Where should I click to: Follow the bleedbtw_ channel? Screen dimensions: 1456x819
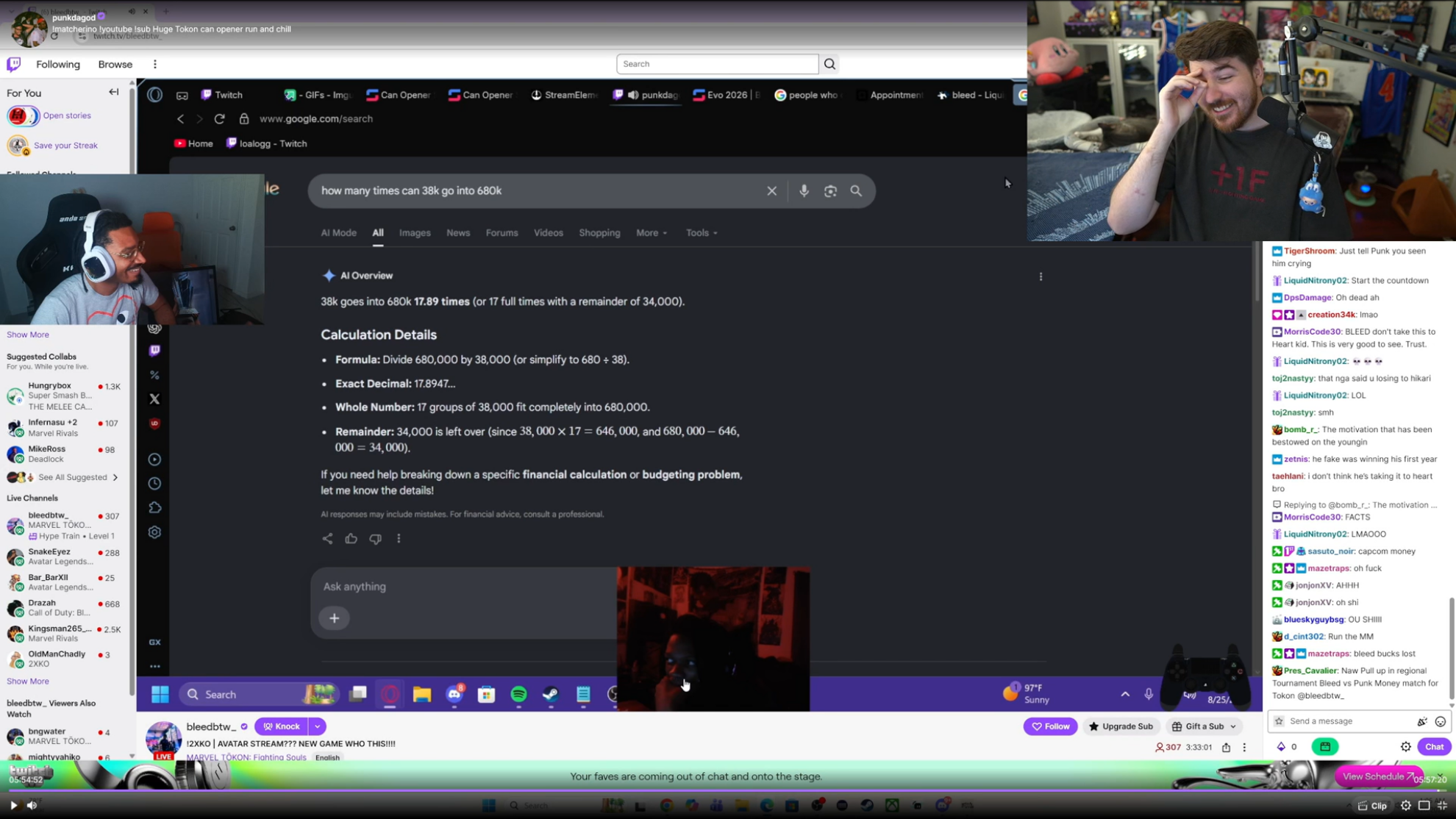click(1050, 727)
